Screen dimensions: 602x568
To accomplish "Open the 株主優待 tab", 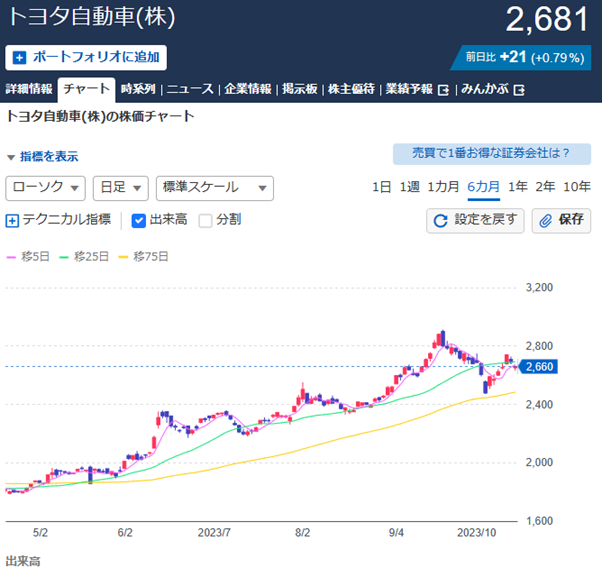I will pyautogui.click(x=351, y=89).
